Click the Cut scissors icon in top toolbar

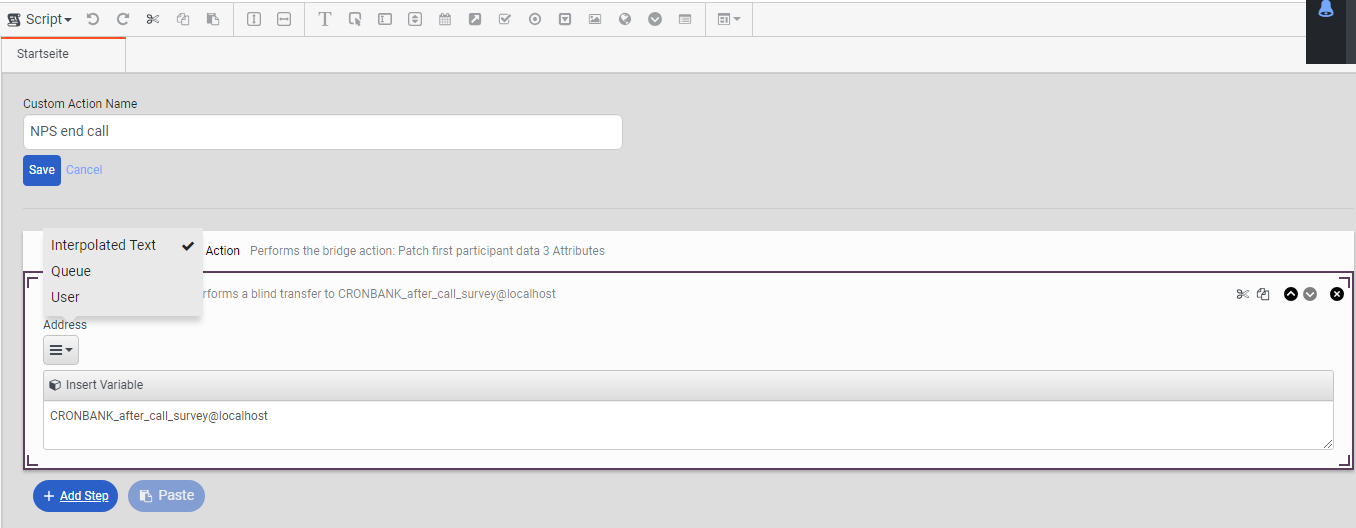[153, 19]
